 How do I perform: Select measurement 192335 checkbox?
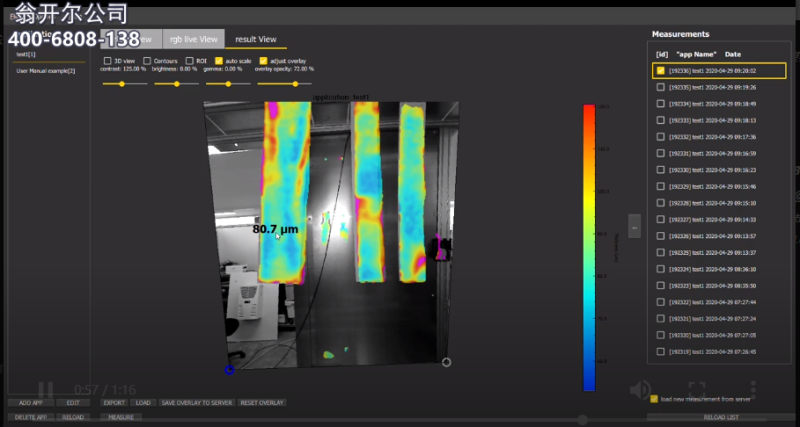660,87
